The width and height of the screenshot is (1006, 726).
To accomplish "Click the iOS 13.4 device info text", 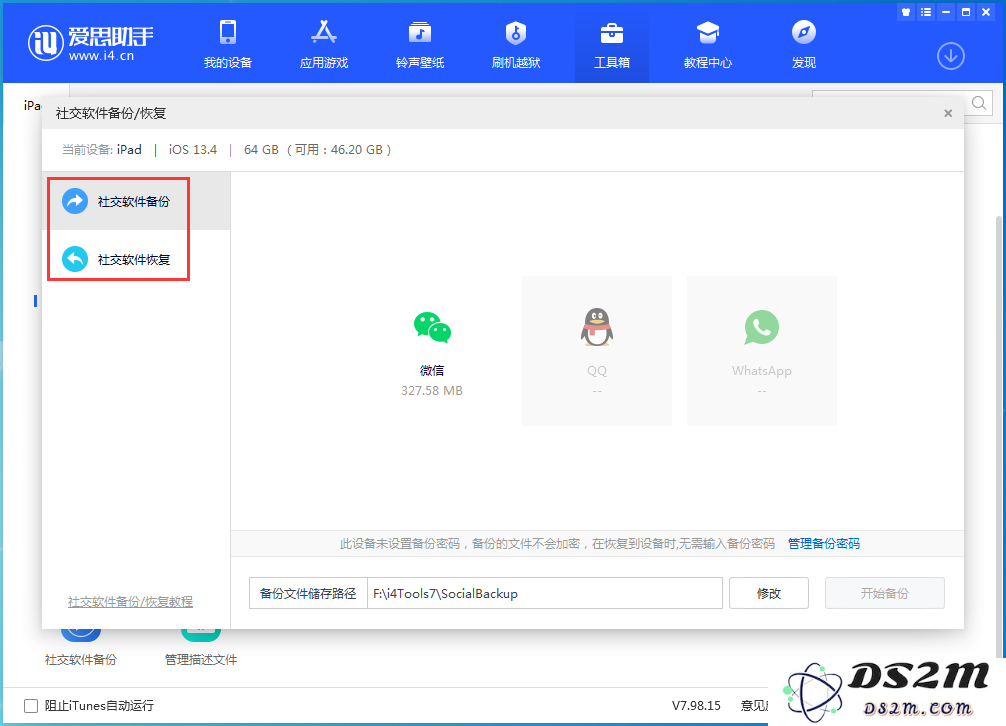I will click(192, 149).
